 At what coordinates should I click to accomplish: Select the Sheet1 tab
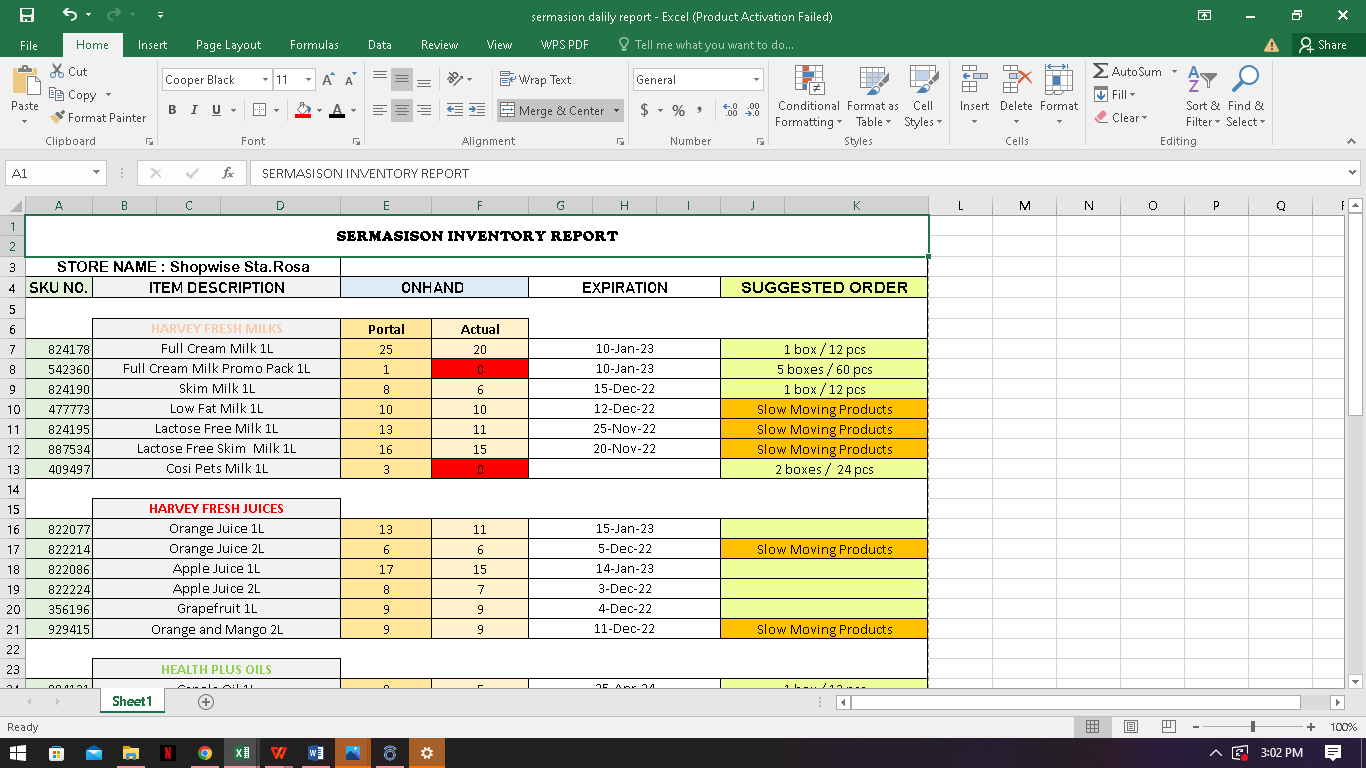point(132,702)
